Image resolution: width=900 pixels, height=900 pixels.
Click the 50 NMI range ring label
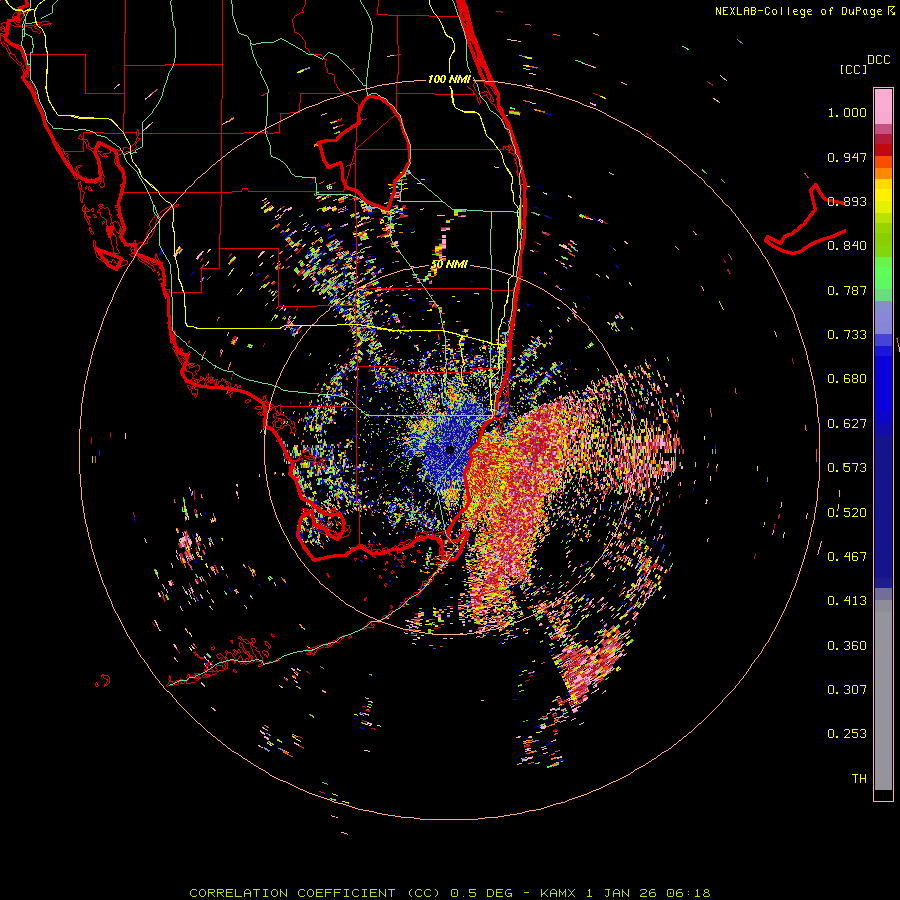pyautogui.click(x=449, y=265)
